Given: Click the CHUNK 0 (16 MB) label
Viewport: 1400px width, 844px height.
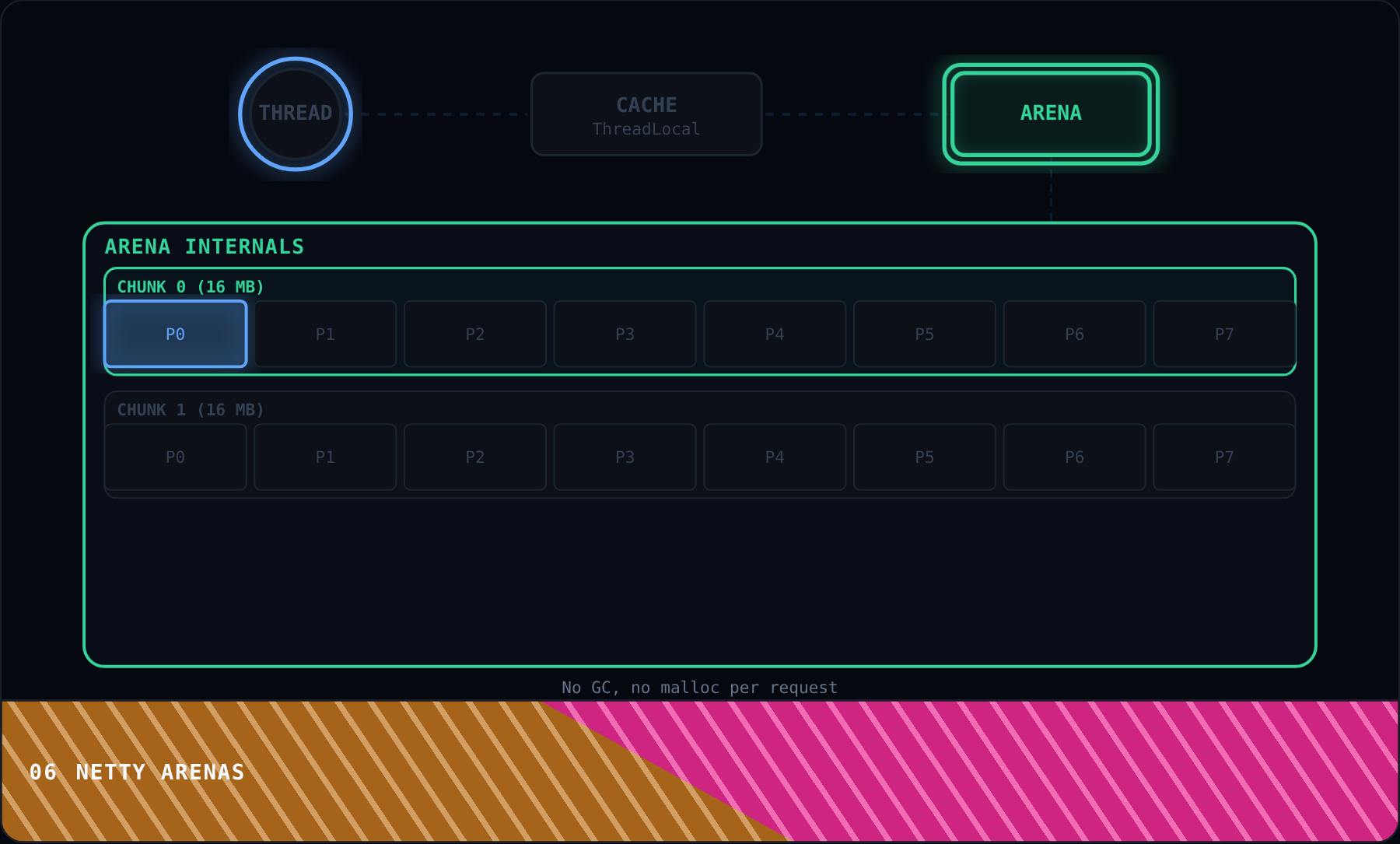Looking at the screenshot, I should [x=191, y=287].
